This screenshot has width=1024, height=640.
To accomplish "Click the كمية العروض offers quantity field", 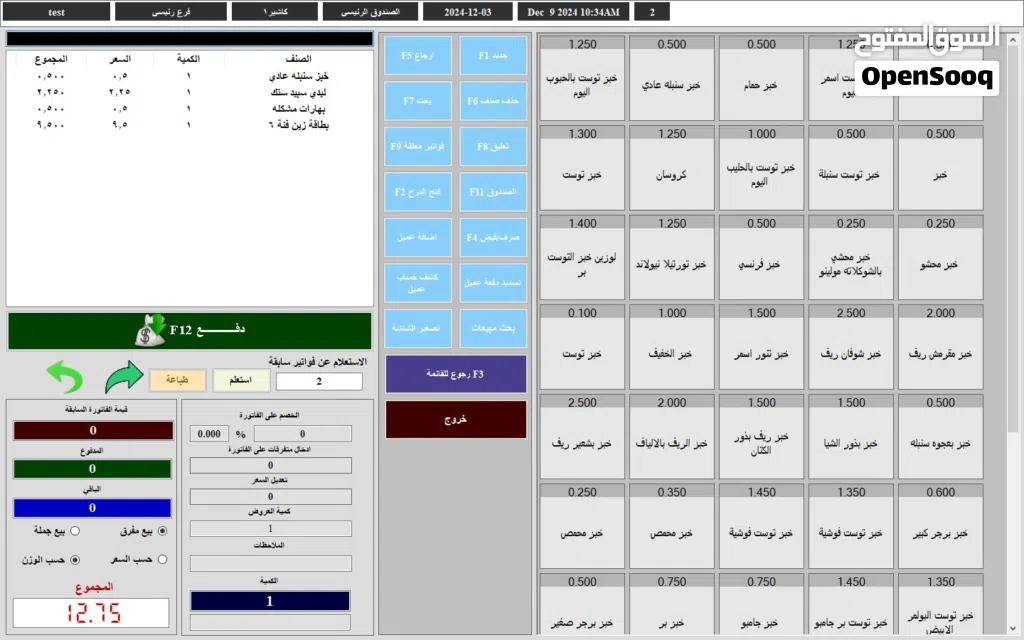I will click(270, 528).
